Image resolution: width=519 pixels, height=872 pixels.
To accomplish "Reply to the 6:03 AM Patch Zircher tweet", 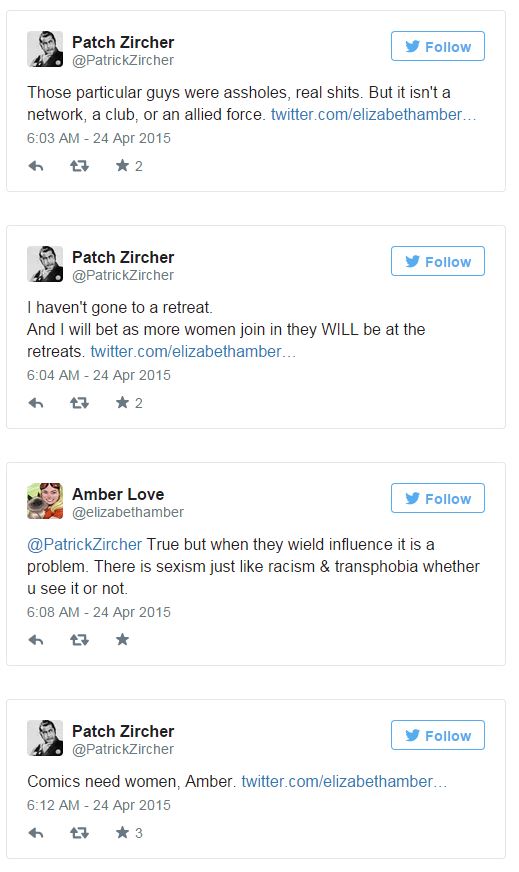I will [36, 166].
